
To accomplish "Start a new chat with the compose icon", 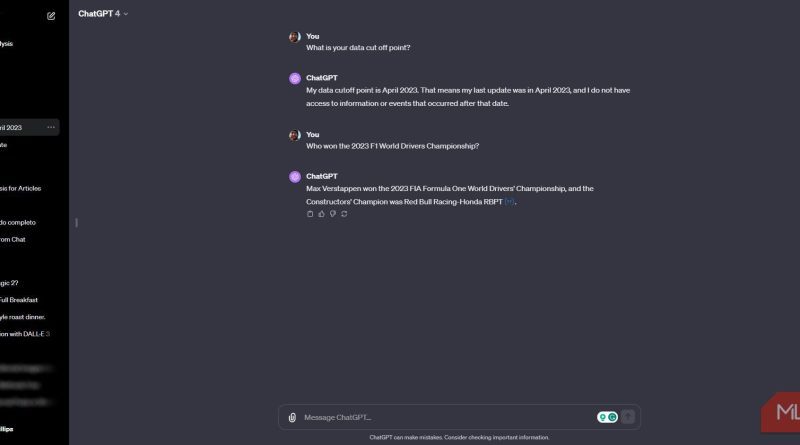I will pyautogui.click(x=51, y=16).
